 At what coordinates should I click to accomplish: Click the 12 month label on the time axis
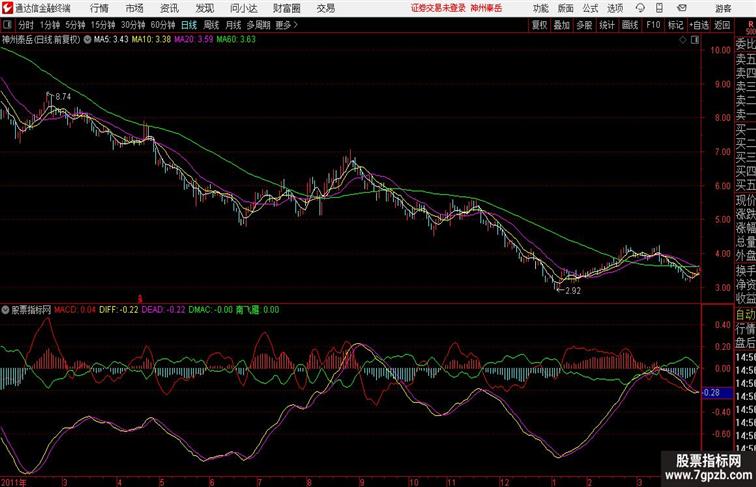click(x=504, y=482)
